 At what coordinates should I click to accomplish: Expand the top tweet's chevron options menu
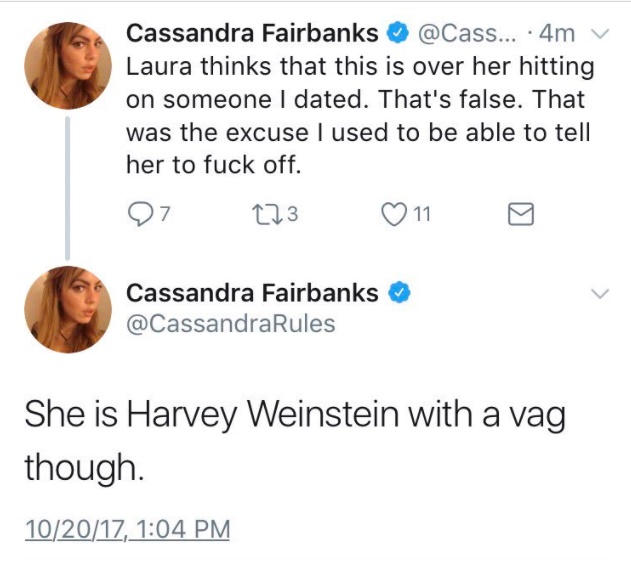pyautogui.click(x=600, y=33)
